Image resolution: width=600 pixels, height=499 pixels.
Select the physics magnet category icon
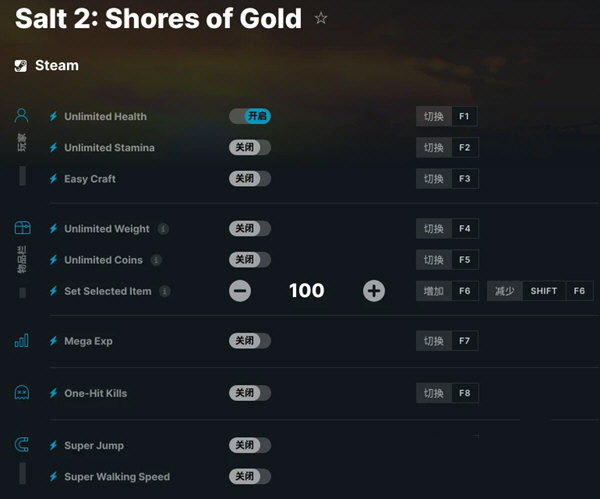coord(22,445)
